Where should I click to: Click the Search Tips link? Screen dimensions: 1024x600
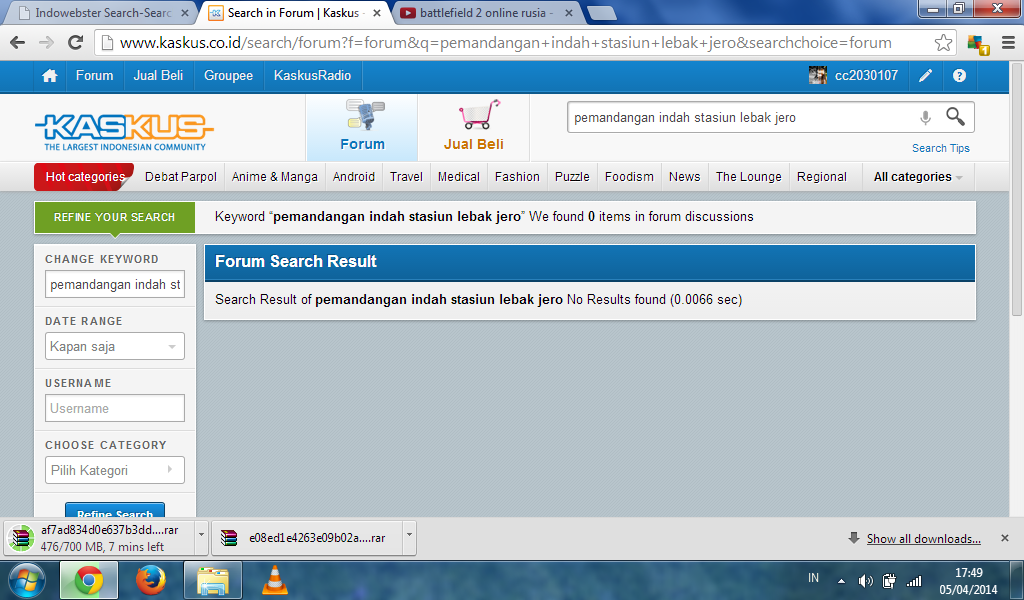pos(940,148)
